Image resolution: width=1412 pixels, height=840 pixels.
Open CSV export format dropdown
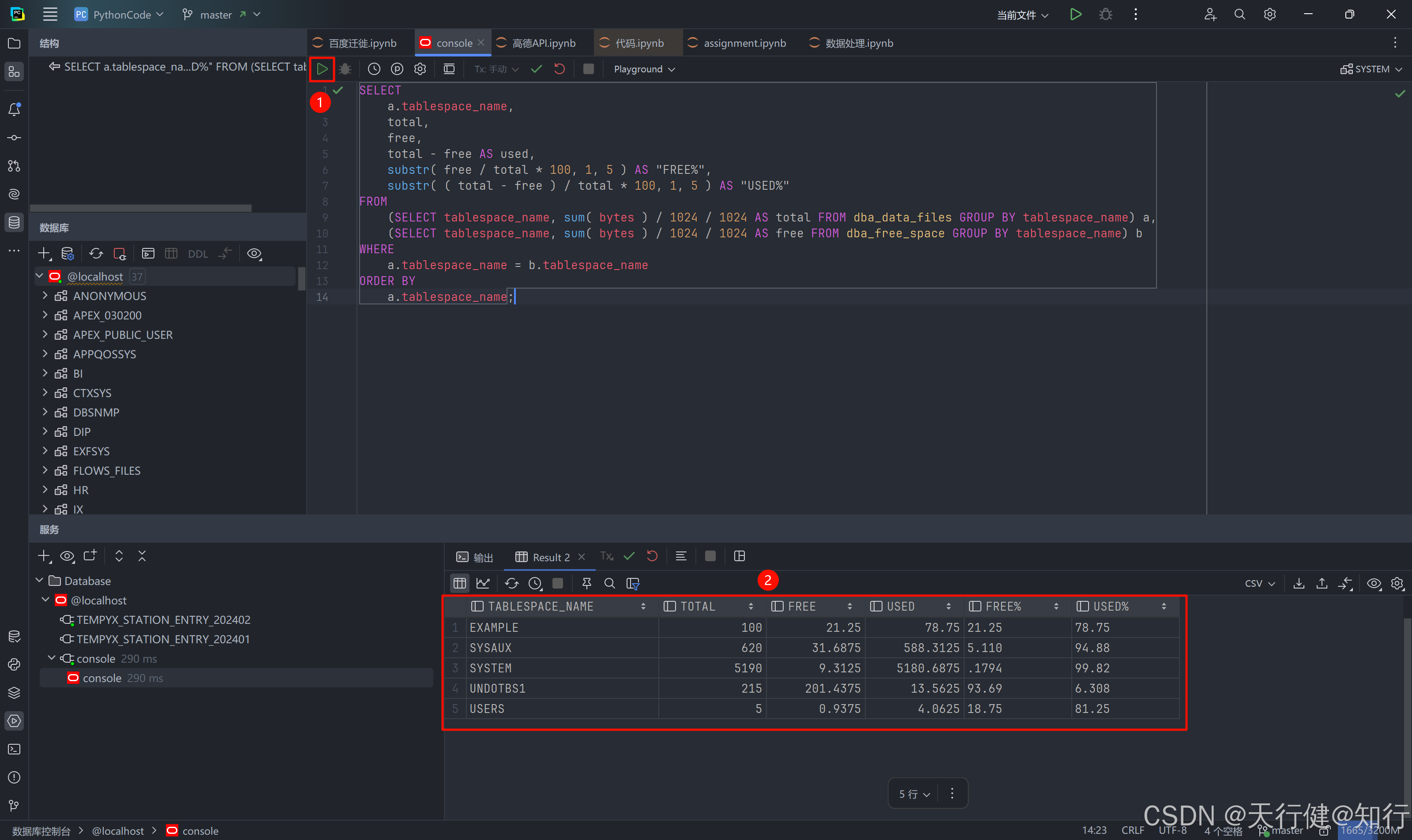click(1259, 583)
